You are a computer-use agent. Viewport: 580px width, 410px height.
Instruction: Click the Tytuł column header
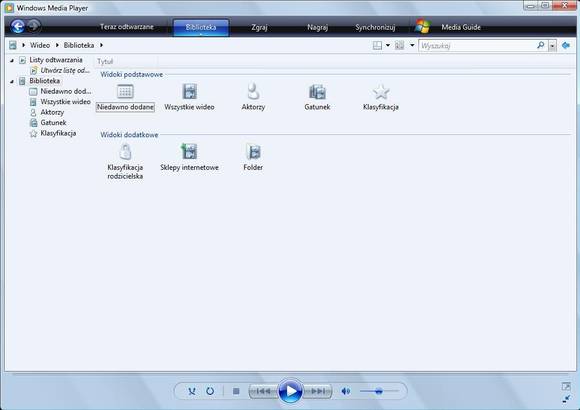point(105,61)
